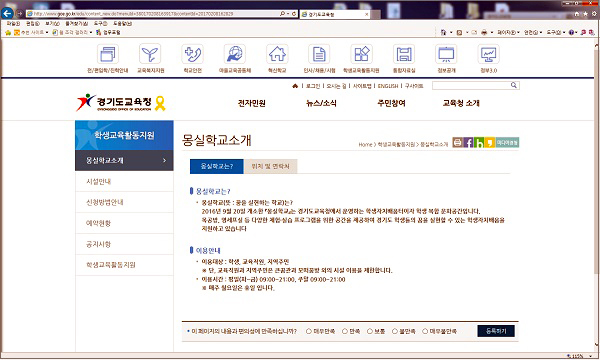This screenshot has width=600, height=360.
Task: Open the 정보공개 presentation board icon
Action: tap(446, 54)
